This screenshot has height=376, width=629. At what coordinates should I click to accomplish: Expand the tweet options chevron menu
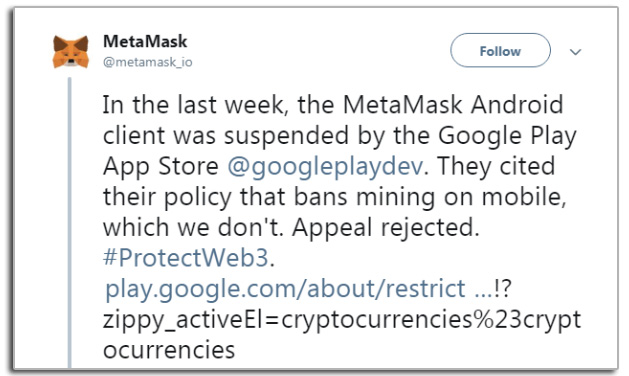[x=575, y=52]
